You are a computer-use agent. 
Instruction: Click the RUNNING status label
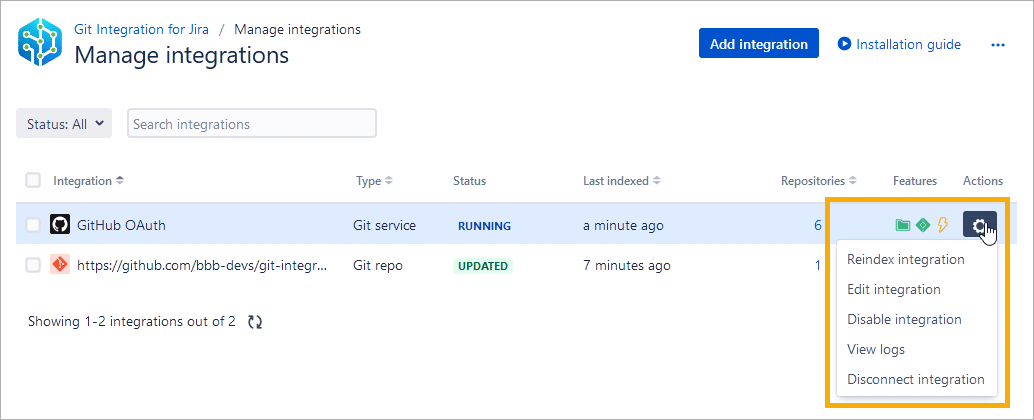[485, 225]
